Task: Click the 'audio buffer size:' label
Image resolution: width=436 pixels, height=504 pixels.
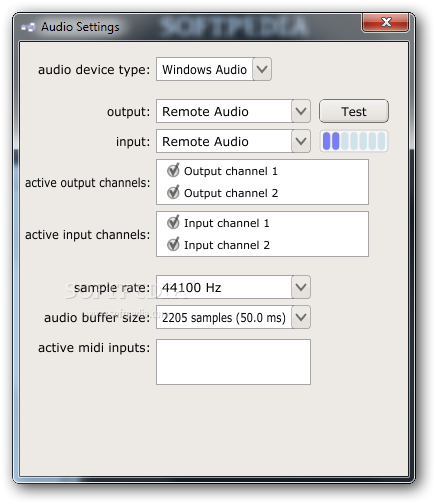Action: point(97,318)
